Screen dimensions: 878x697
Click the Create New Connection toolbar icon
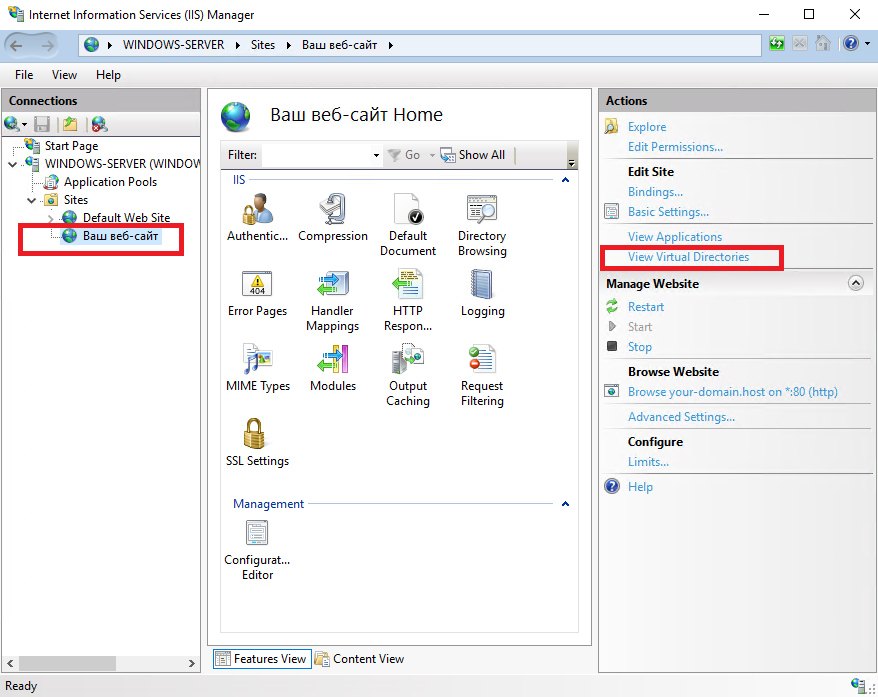pos(12,124)
